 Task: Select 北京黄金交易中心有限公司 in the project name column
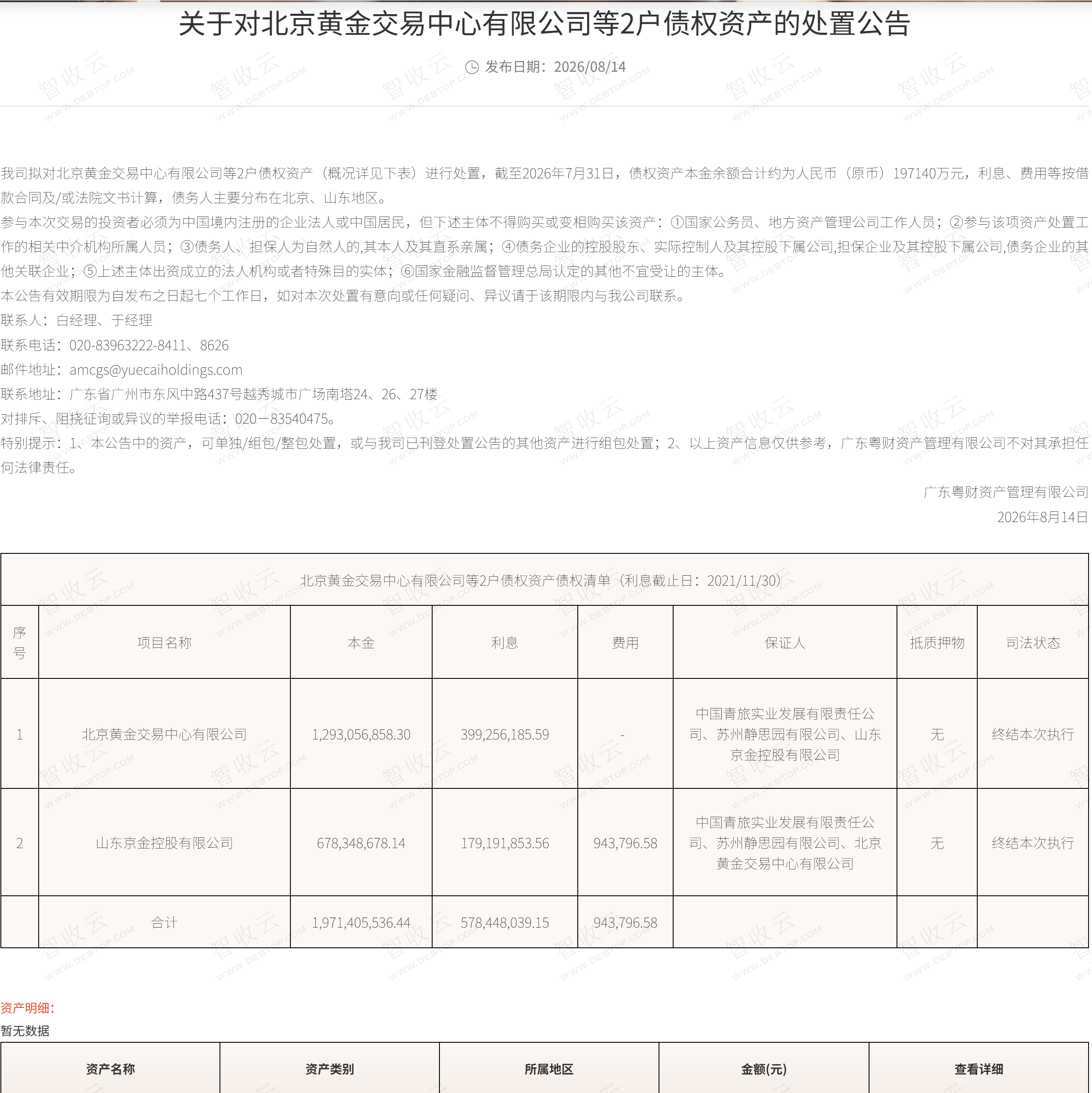165,734
